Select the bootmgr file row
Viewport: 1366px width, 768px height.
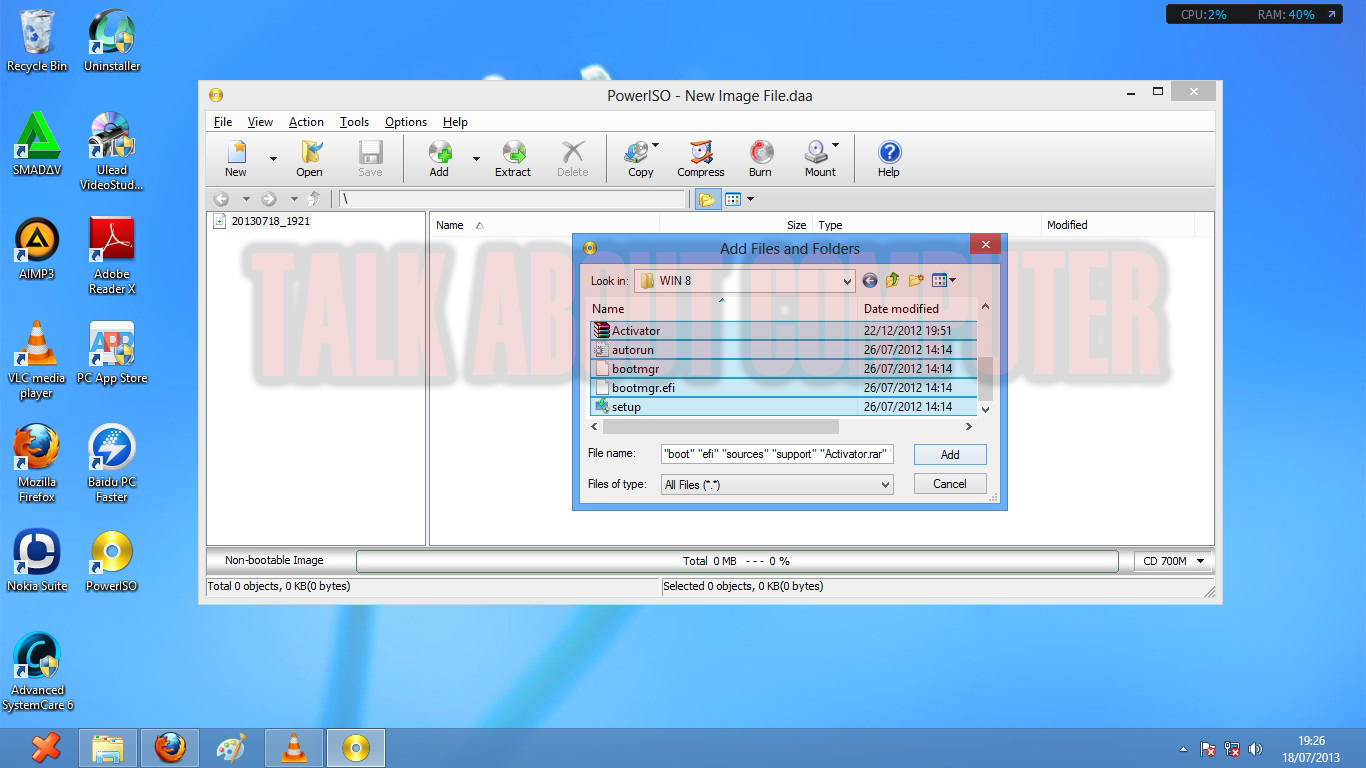point(783,369)
